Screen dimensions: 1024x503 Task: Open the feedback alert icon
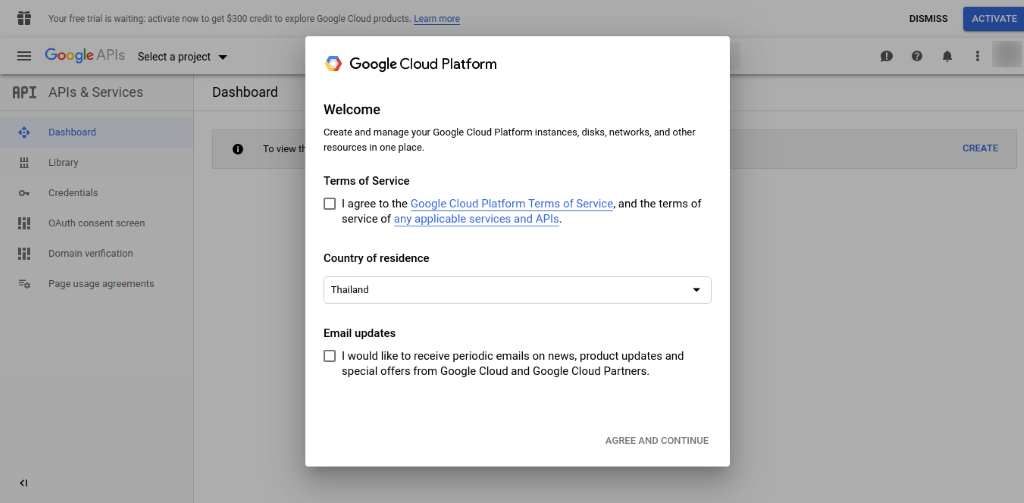click(886, 56)
